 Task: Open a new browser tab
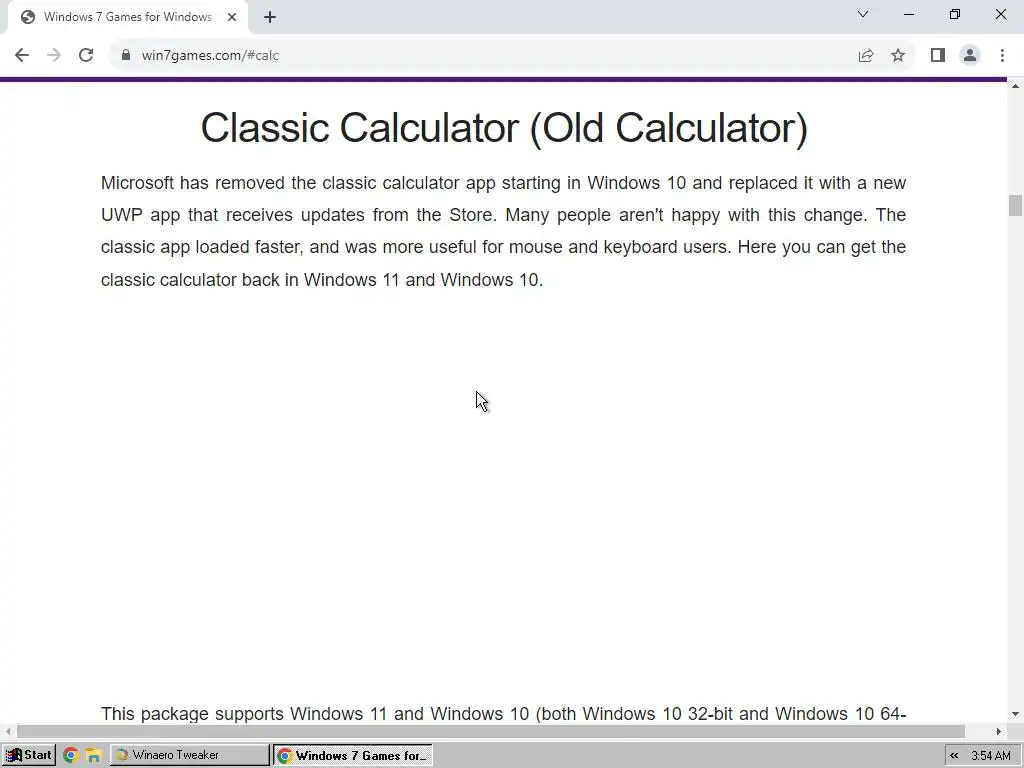(x=270, y=18)
